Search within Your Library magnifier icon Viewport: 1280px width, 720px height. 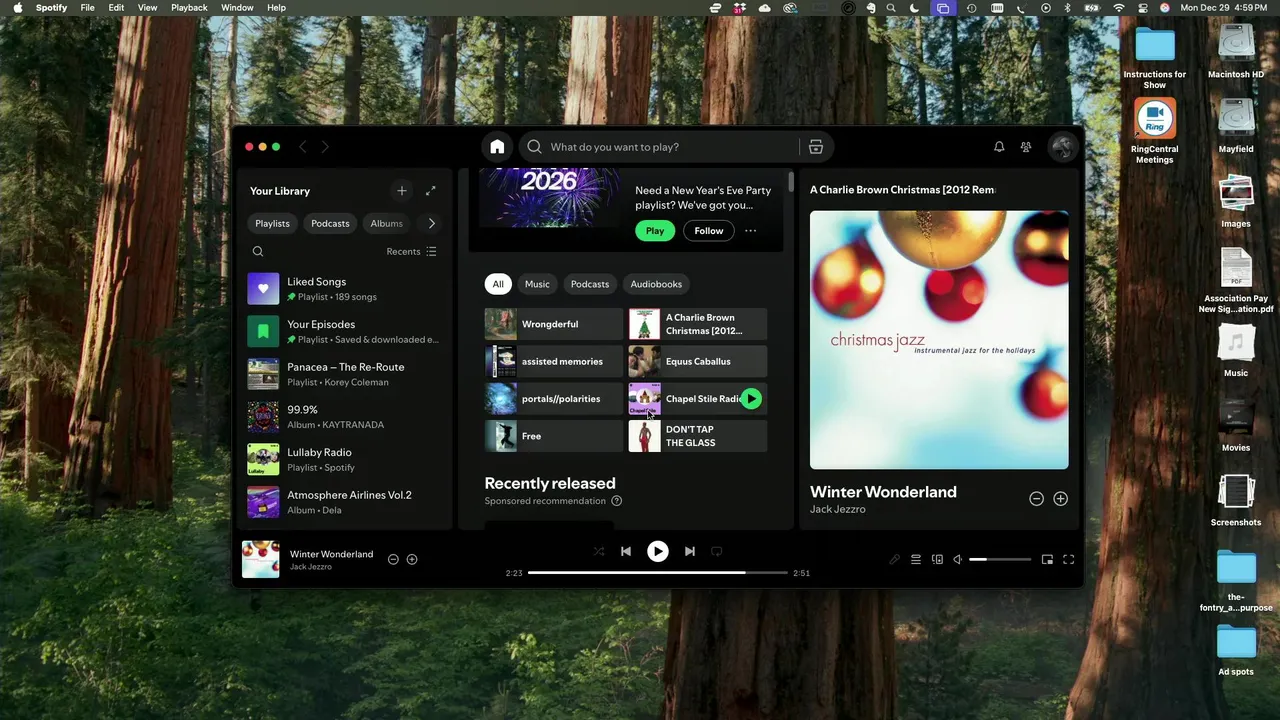pos(258,252)
